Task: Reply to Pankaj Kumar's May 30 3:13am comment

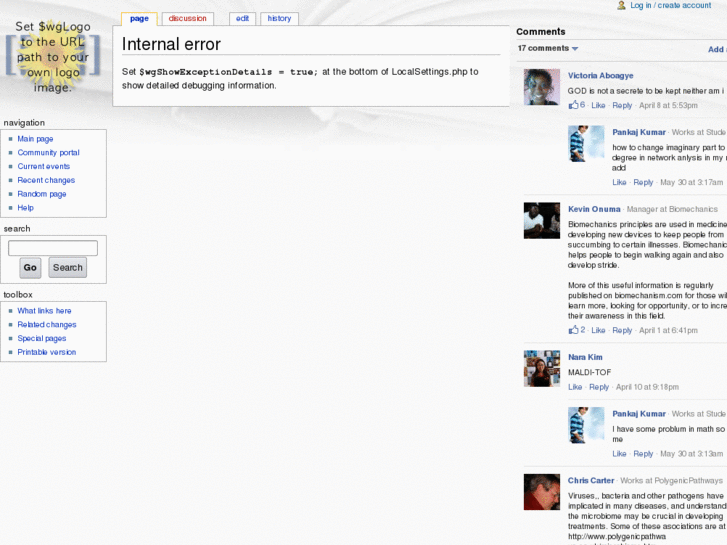Action: pos(643,454)
